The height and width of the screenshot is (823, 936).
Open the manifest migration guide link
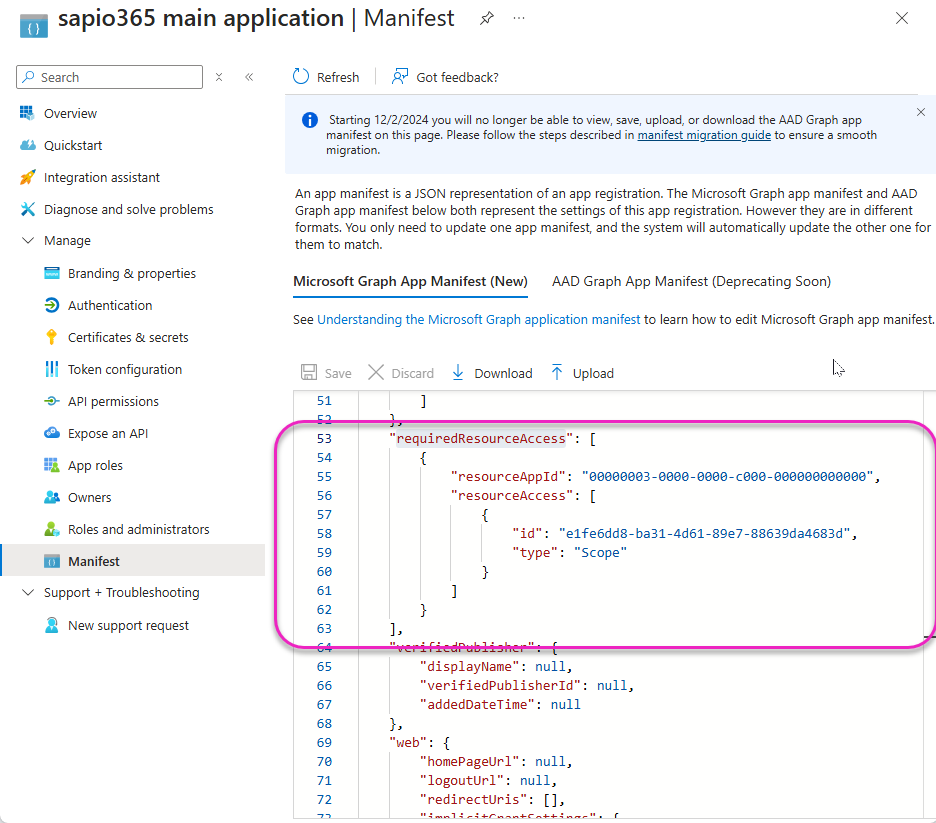(704, 135)
